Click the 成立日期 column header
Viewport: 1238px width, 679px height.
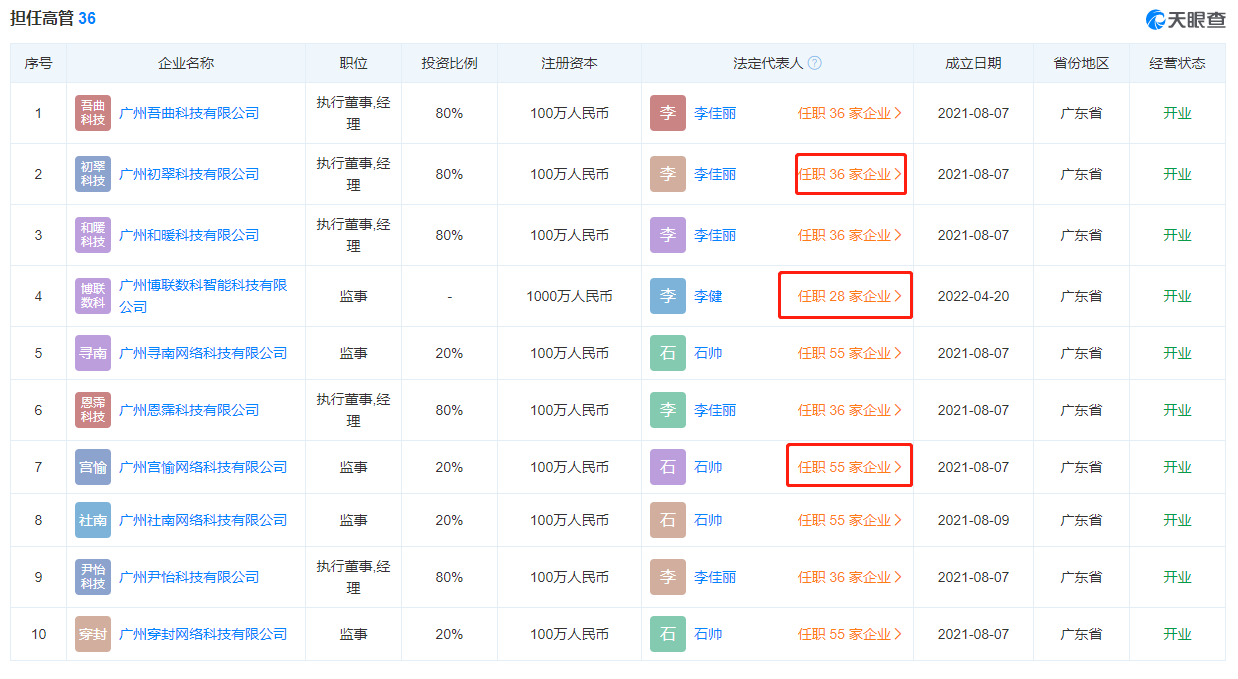coord(973,63)
